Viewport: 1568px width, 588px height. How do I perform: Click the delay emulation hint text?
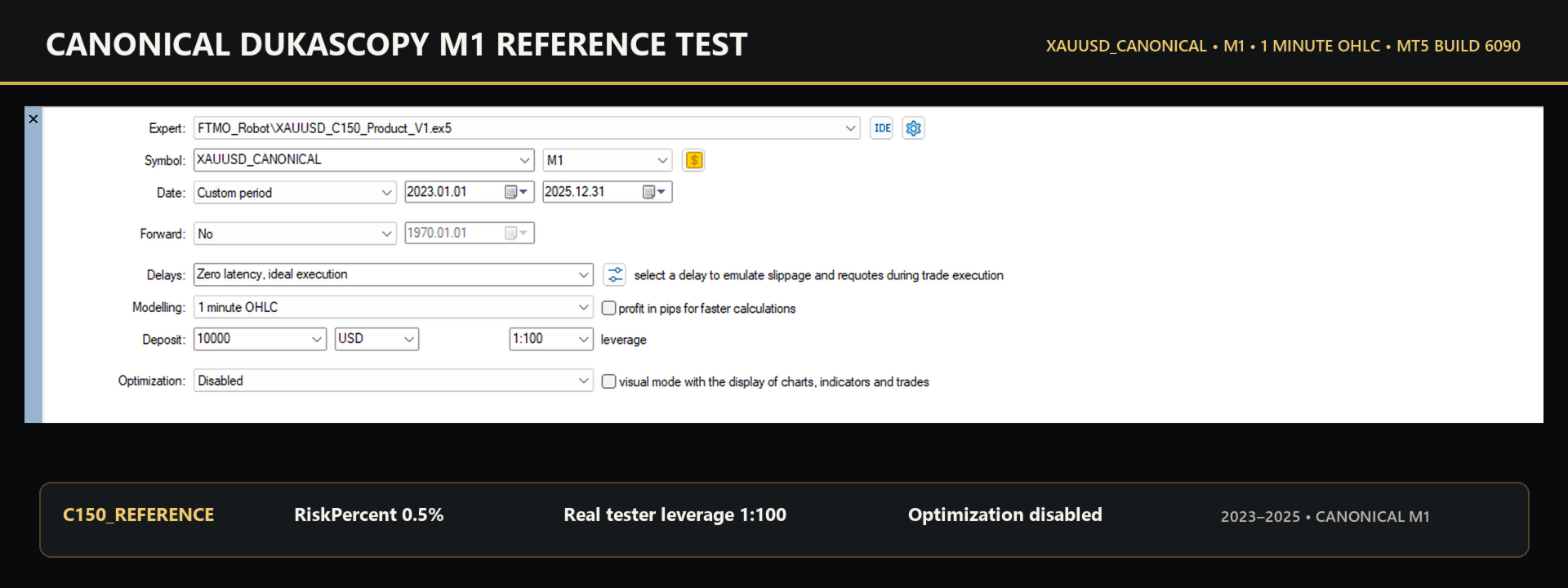818,275
